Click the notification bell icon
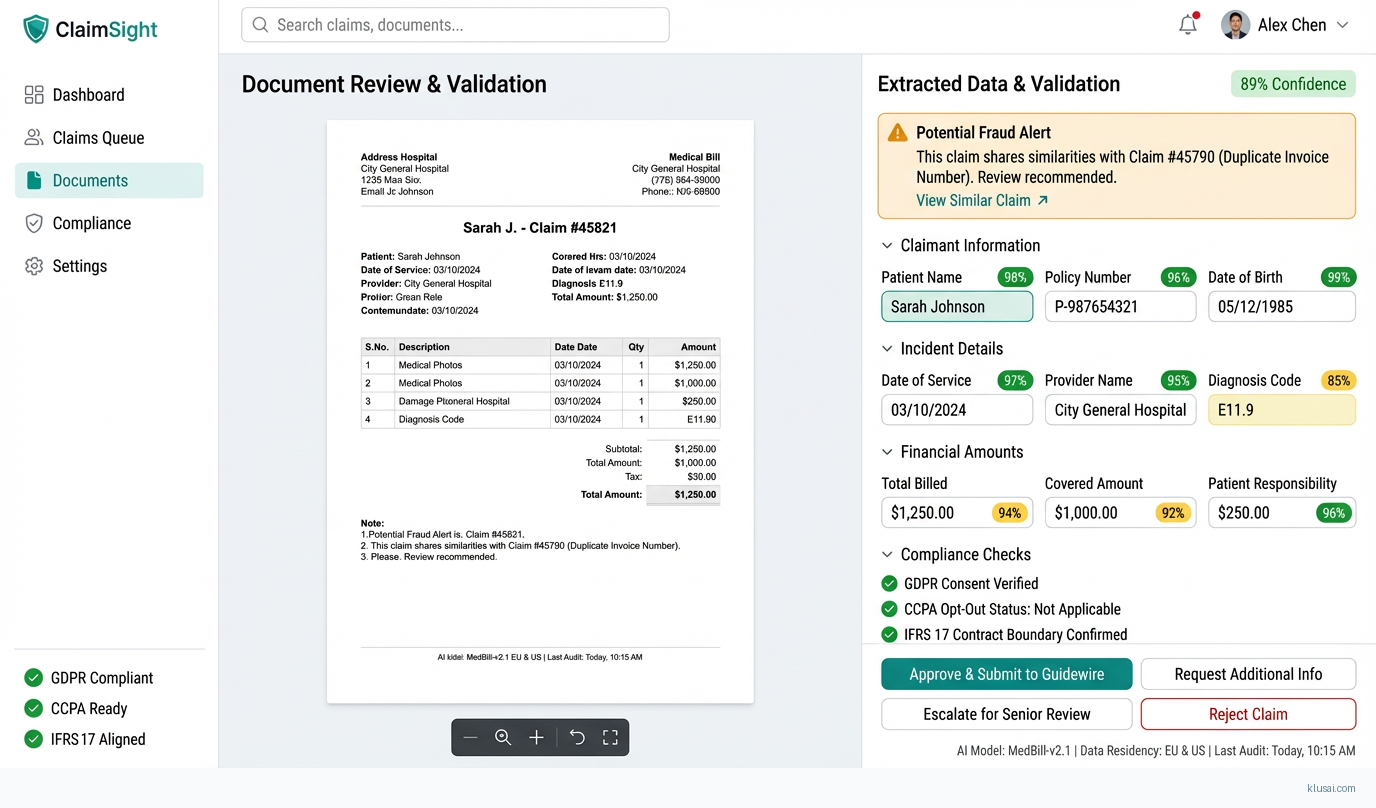This screenshot has width=1376, height=808. (x=1187, y=25)
